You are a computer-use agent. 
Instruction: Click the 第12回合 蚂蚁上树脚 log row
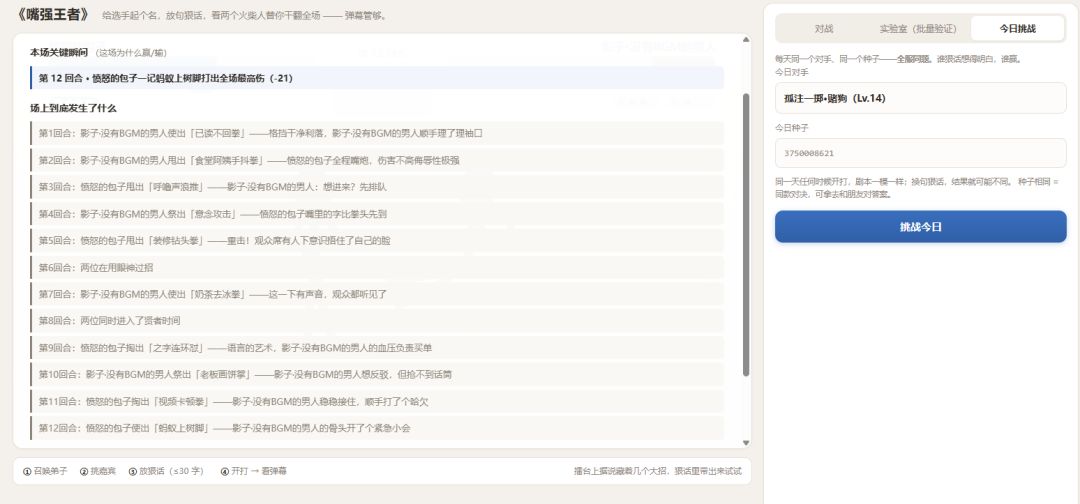click(x=377, y=428)
